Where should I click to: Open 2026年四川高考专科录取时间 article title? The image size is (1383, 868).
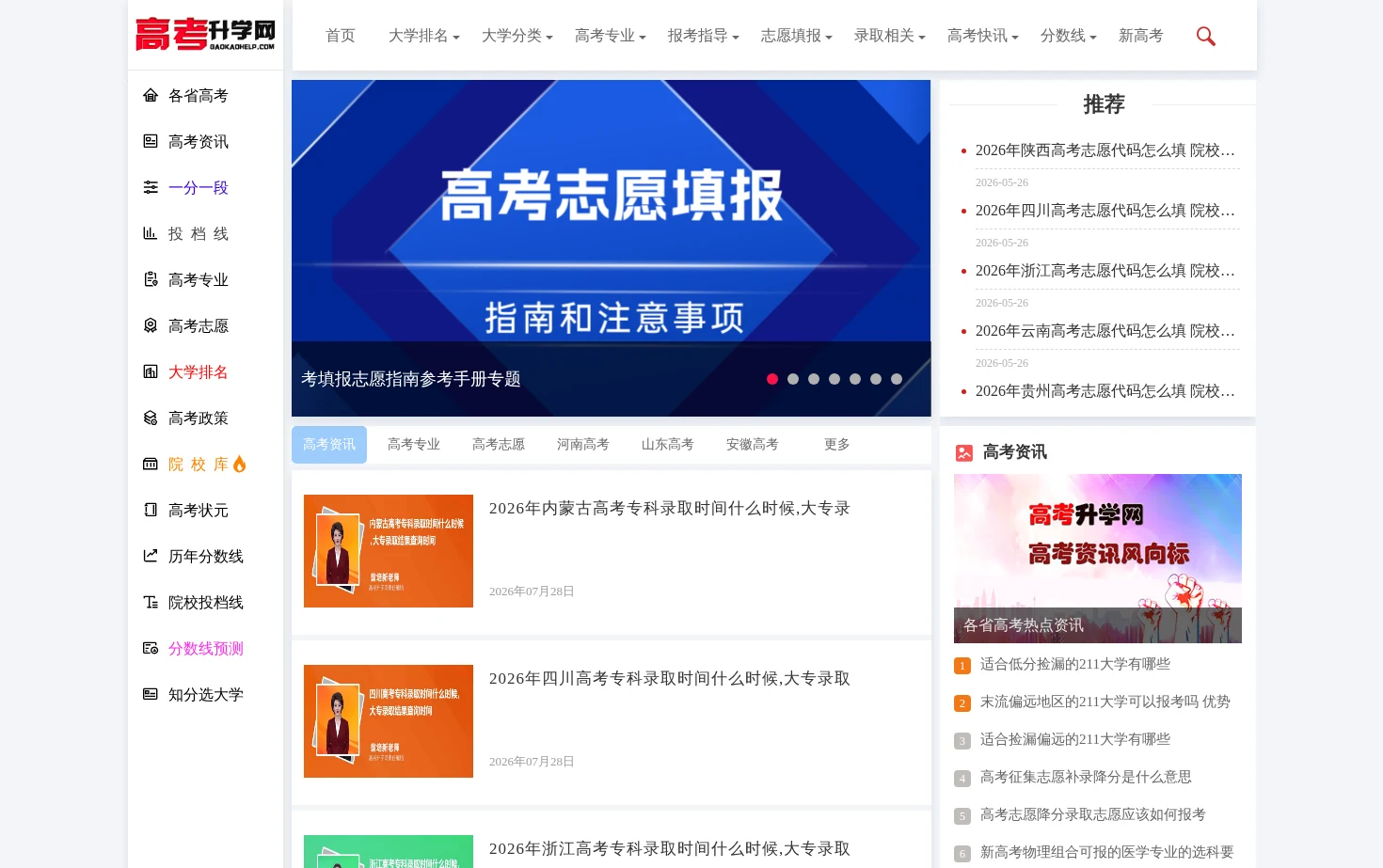coord(670,679)
